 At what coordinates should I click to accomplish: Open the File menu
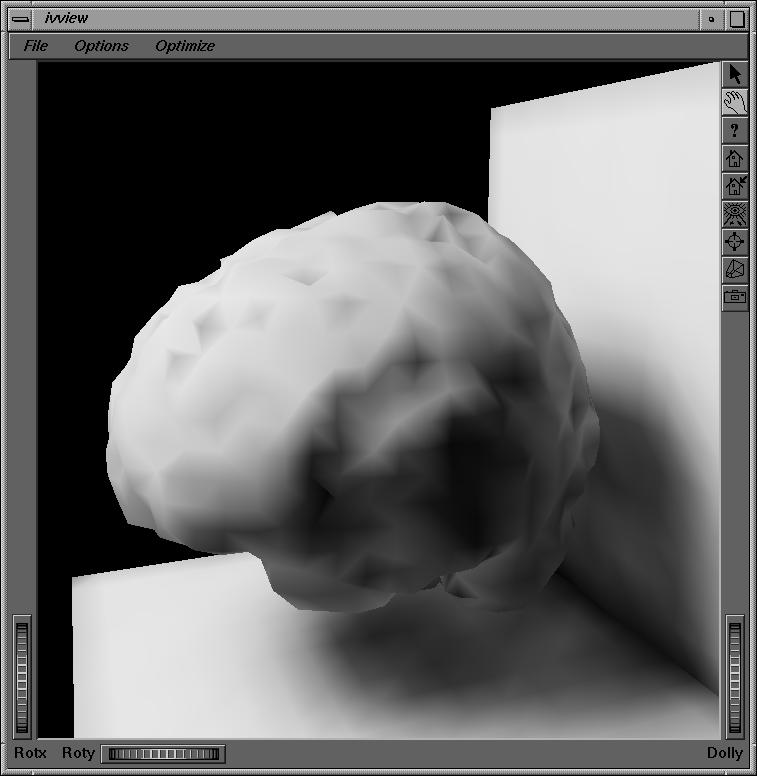[36, 46]
